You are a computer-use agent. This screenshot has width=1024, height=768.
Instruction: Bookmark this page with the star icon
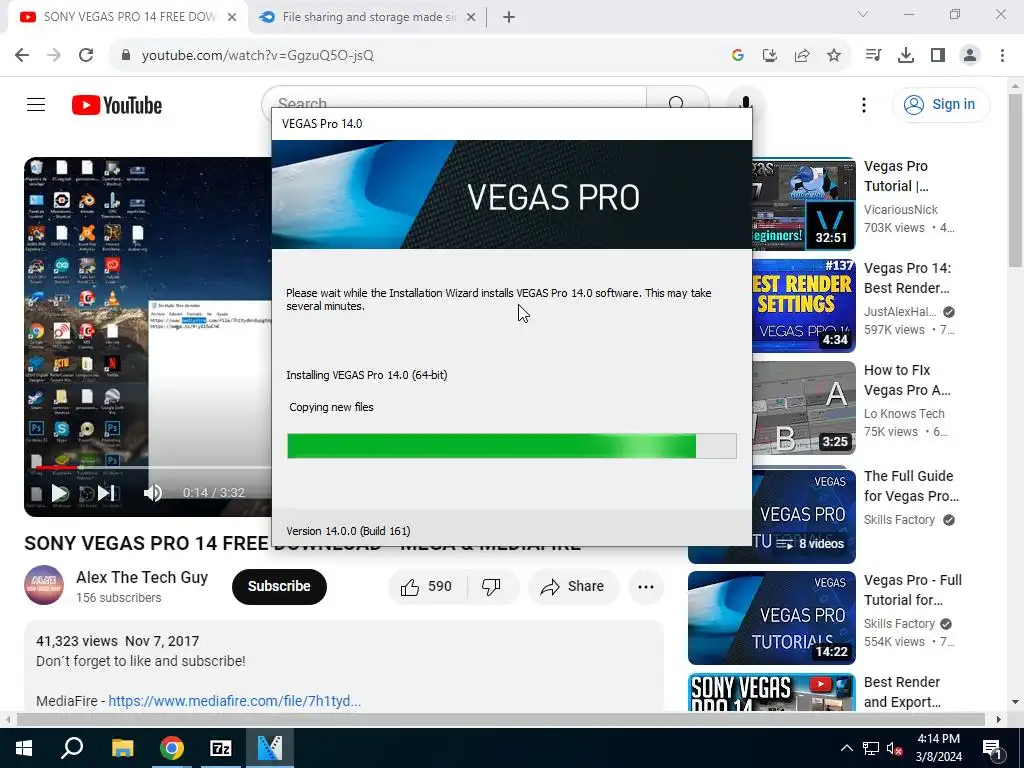pos(834,56)
